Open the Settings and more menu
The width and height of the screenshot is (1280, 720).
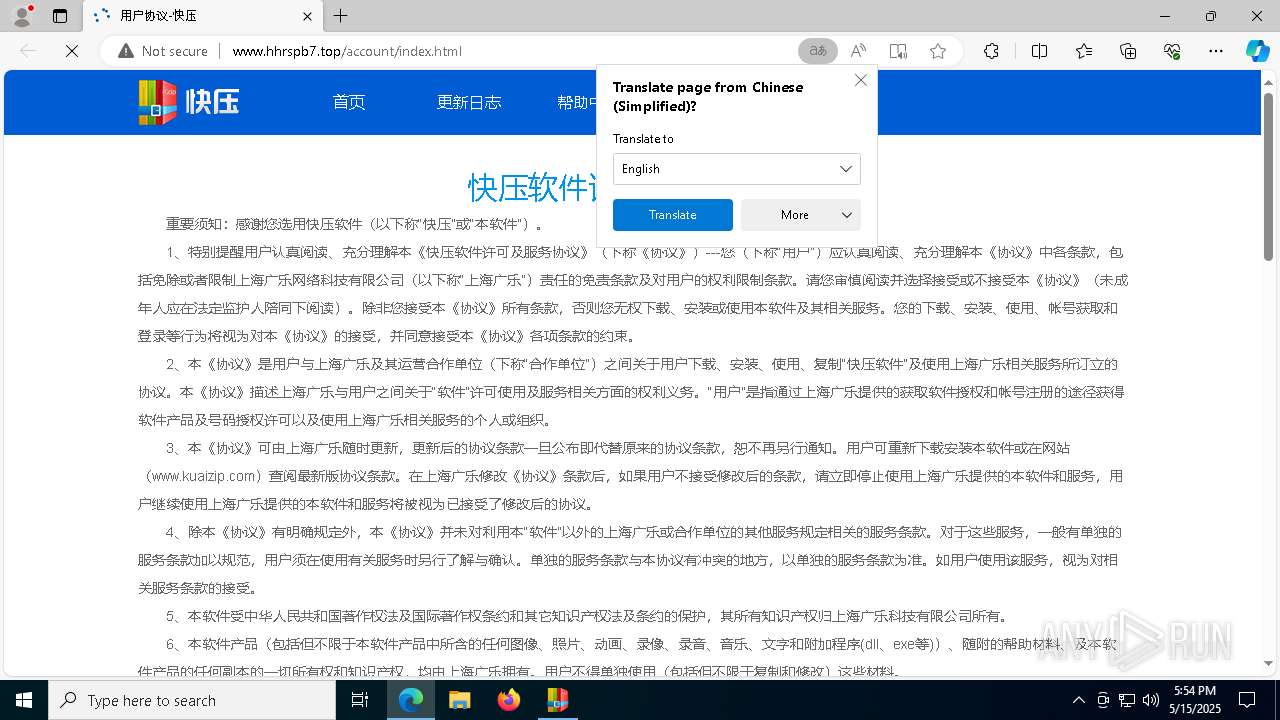(1216, 51)
